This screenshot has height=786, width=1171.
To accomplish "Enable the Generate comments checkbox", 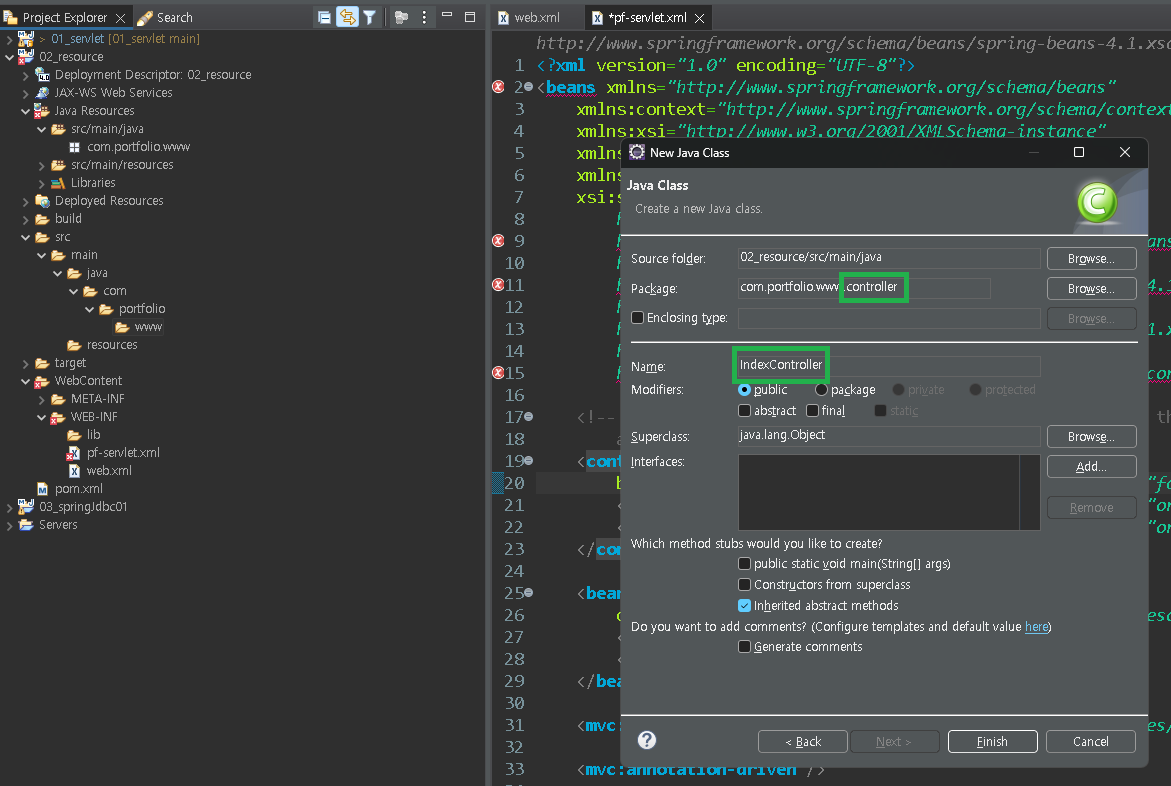I will point(744,647).
